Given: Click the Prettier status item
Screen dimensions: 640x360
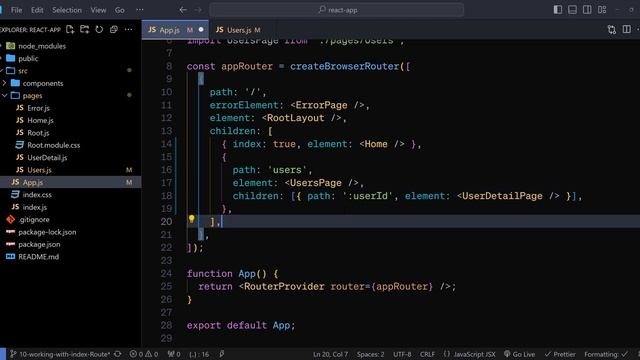Looking at the screenshot, I should pyautogui.click(x=560, y=354).
